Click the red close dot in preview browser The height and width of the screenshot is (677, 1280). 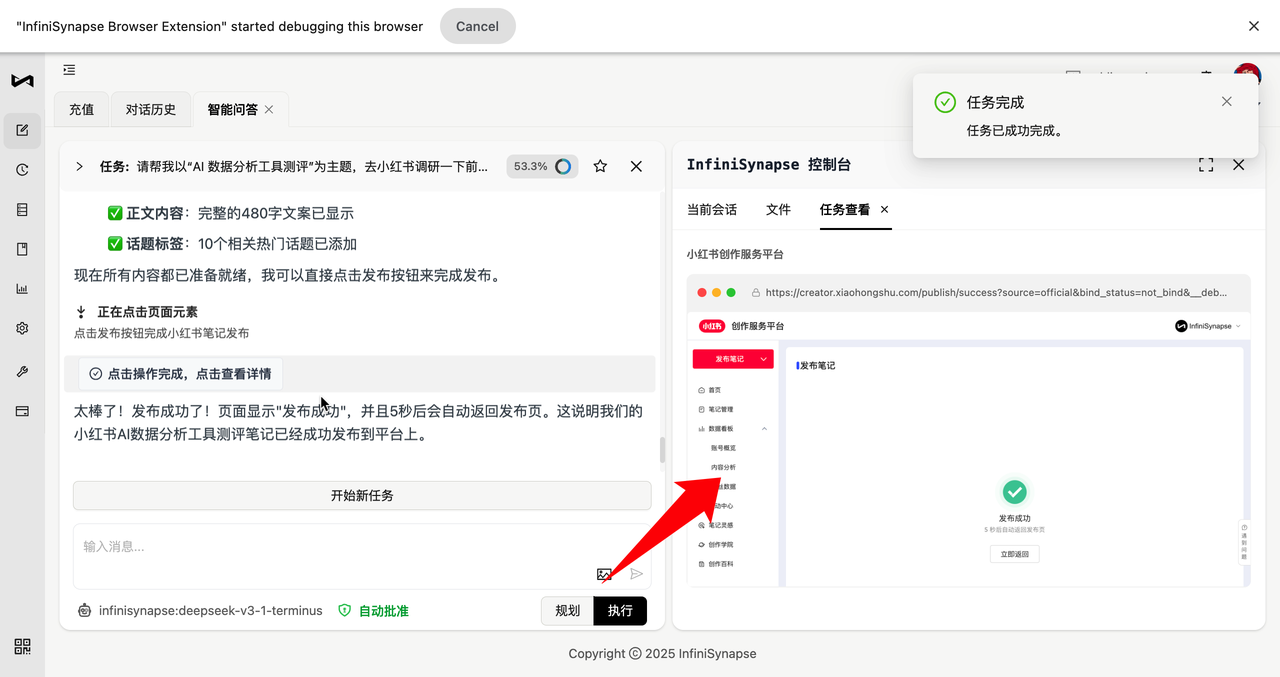702,293
